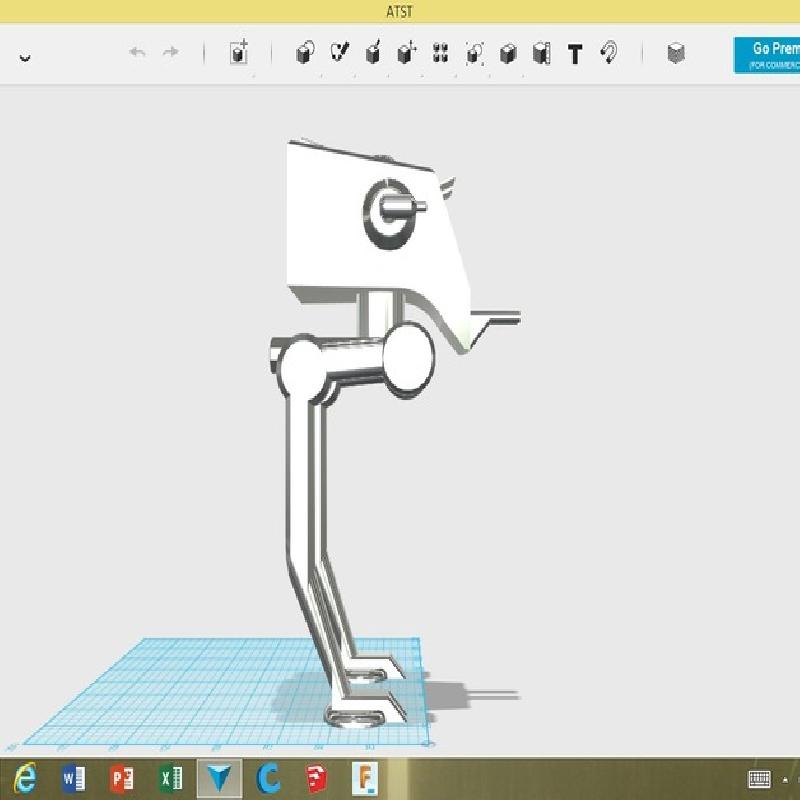Open the orange F app on taskbar

pyautogui.click(x=365, y=779)
